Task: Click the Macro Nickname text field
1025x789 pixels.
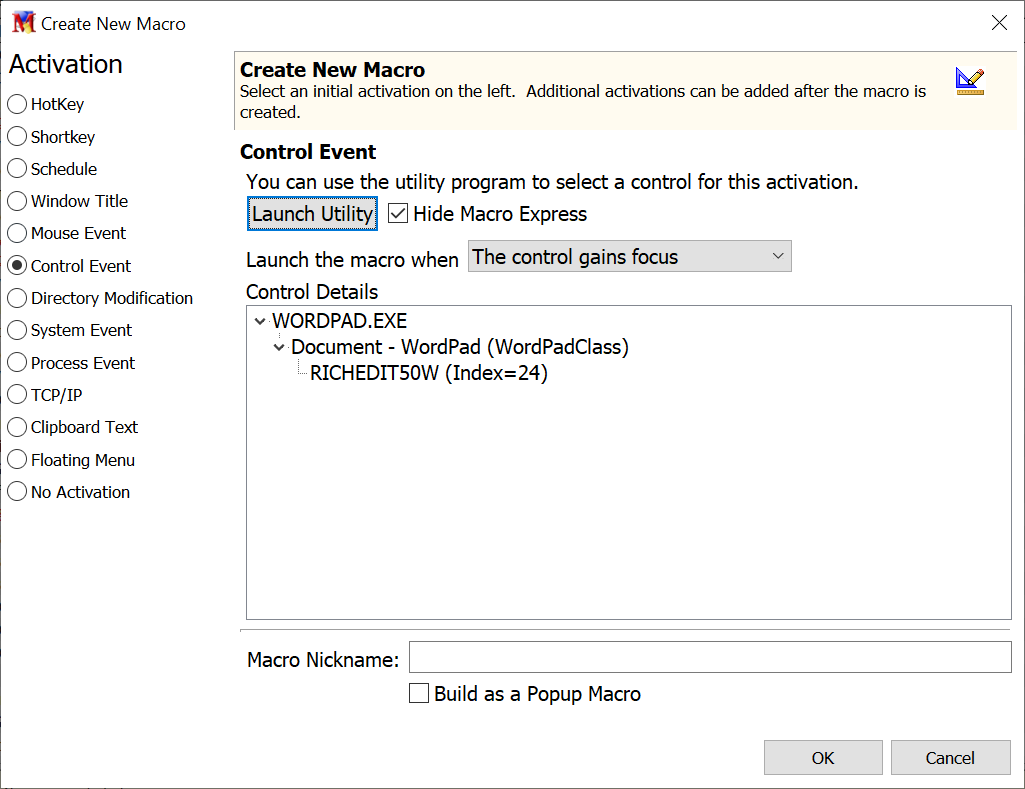Action: click(710, 658)
